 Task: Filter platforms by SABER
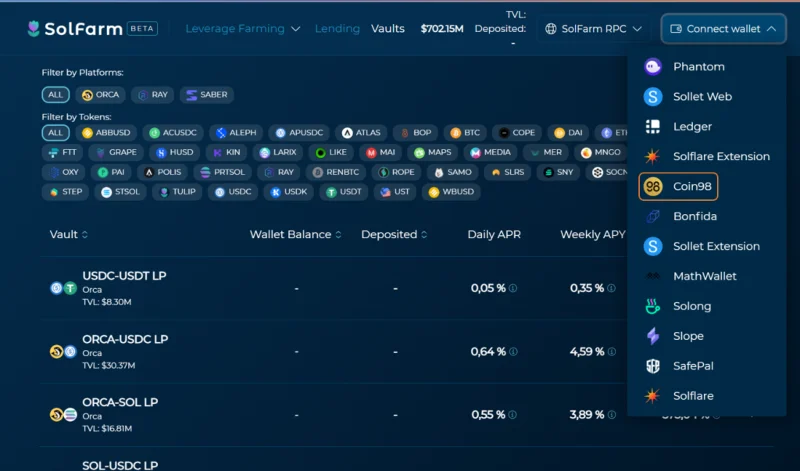[x=207, y=95]
